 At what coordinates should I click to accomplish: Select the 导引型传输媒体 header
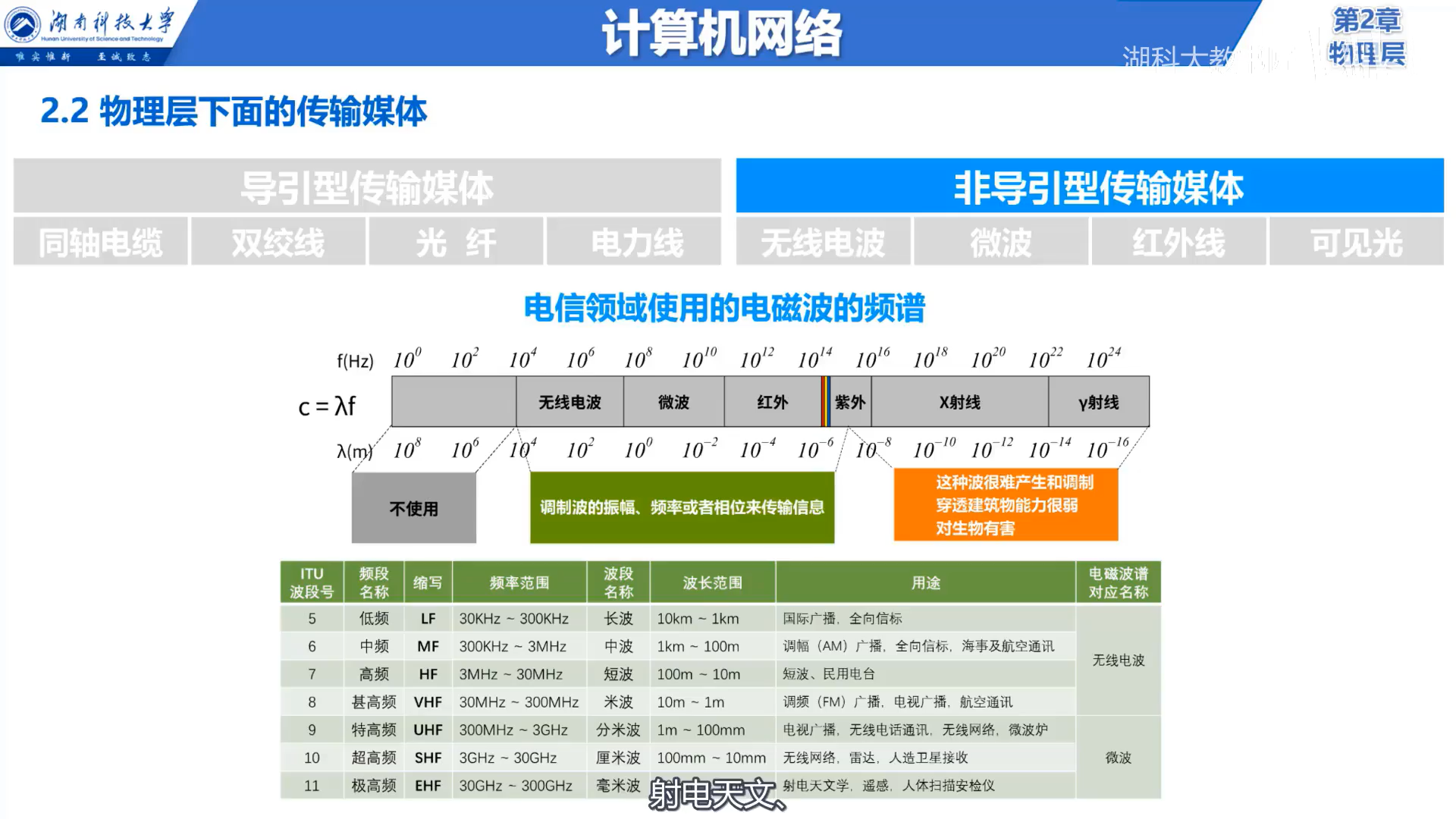pos(367,186)
